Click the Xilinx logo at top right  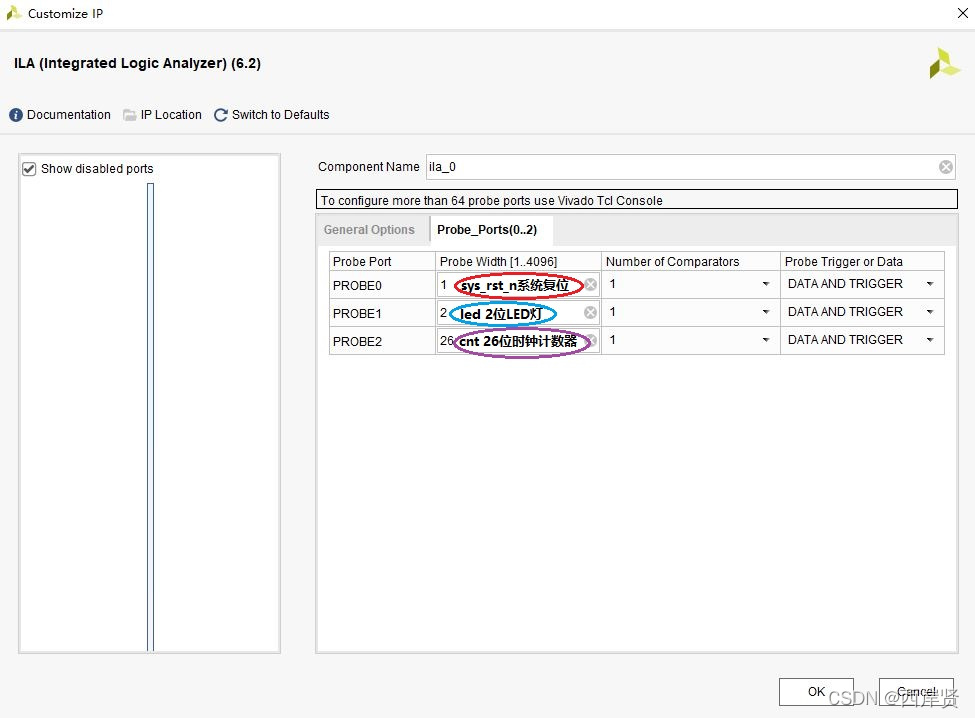tap(944, 63)
